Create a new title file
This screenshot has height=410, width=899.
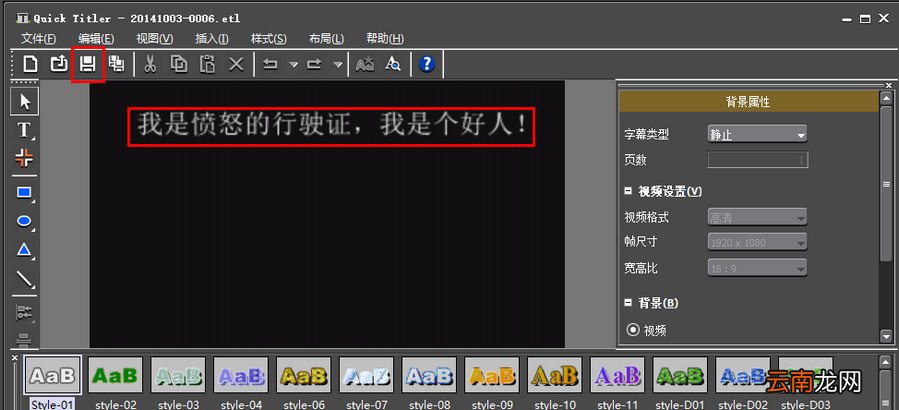(30, 64)
